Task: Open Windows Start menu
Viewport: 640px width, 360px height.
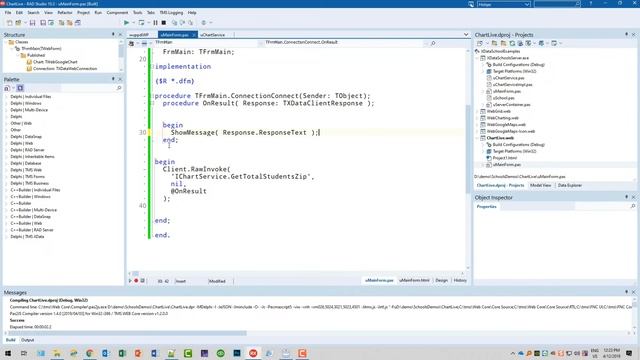Action: click(8, 353)
